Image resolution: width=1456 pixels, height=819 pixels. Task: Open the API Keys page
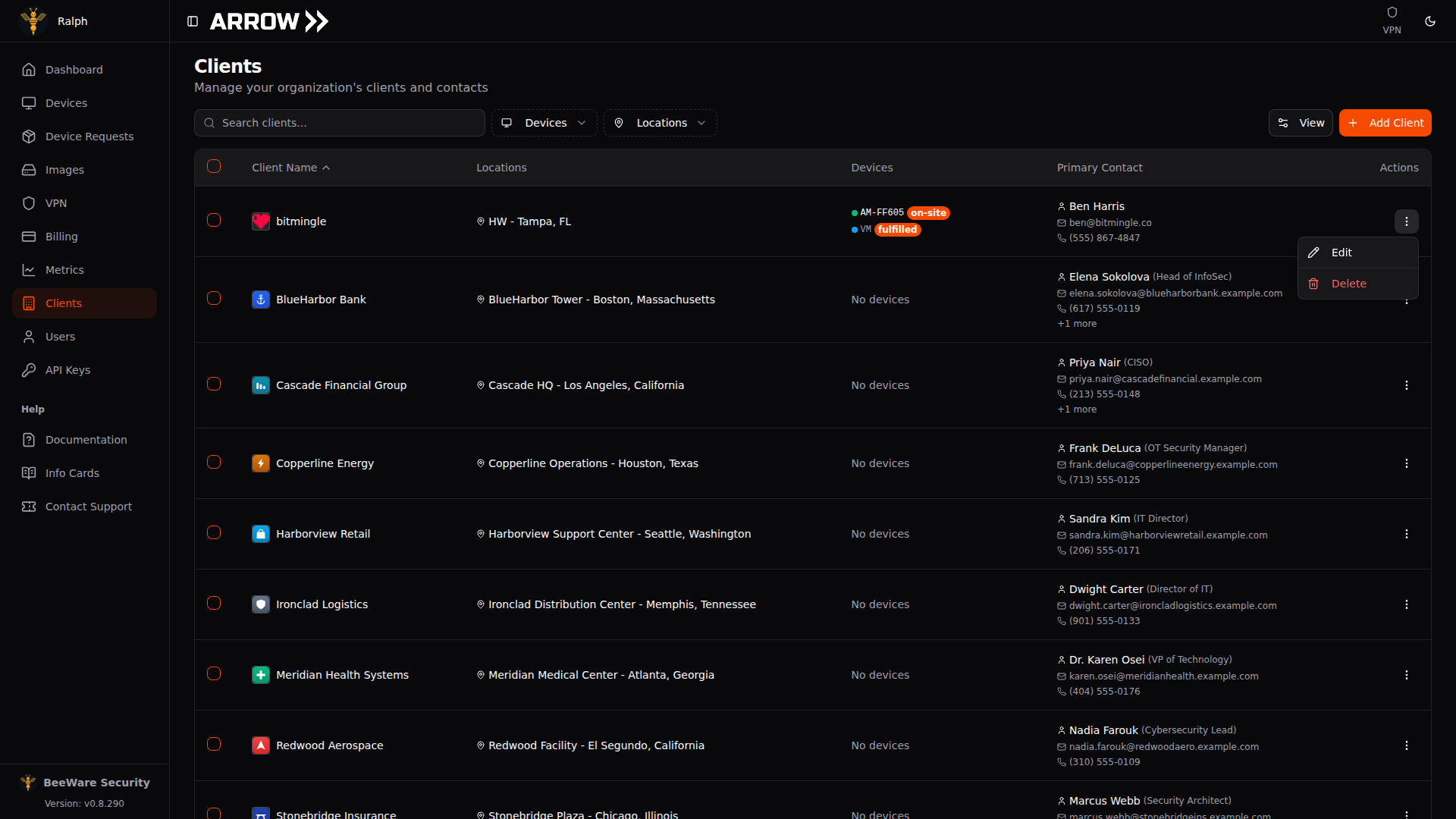click(85, 370)
